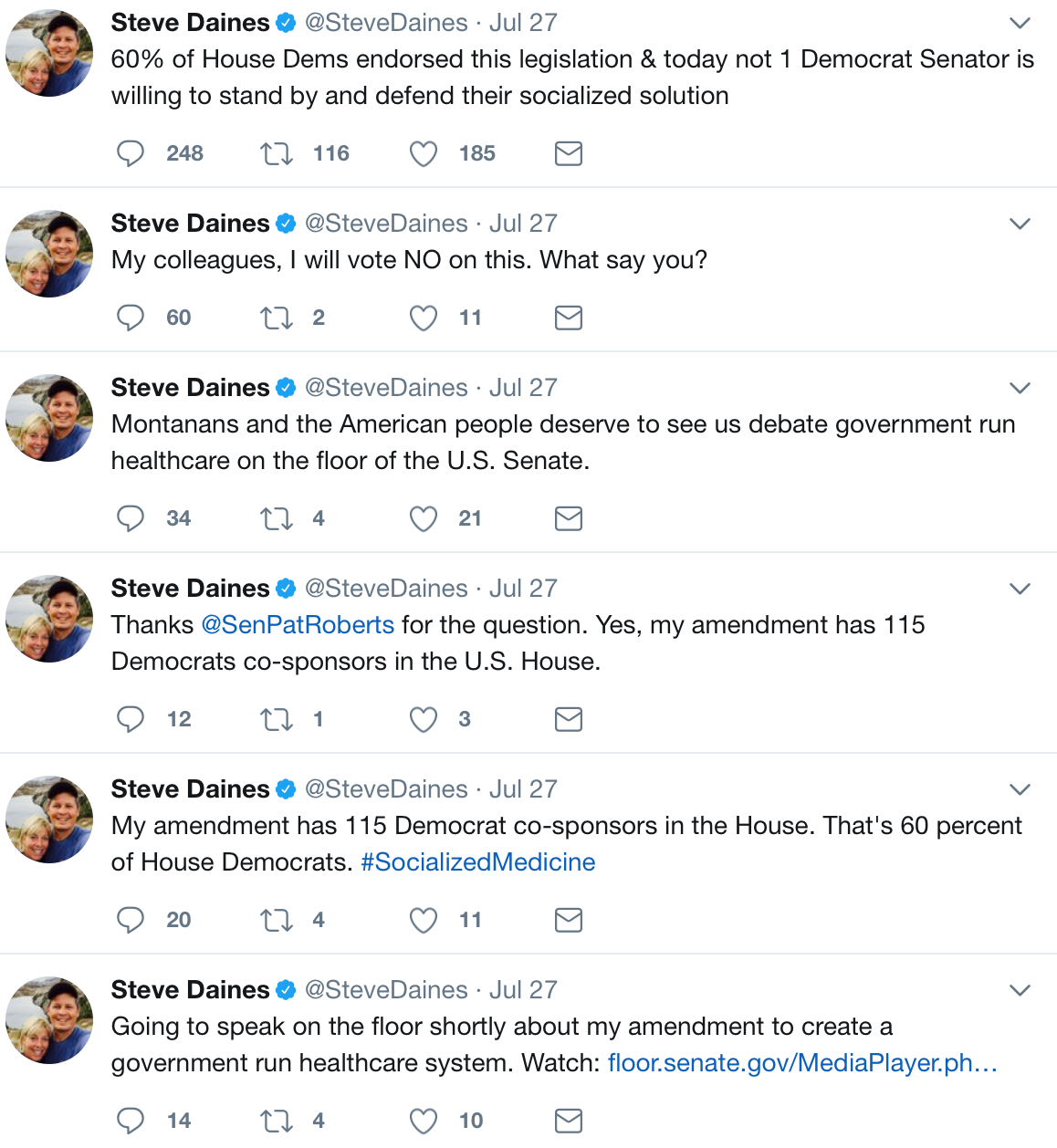Like the 'Montanans and the American people' tweet
The image size is (1057, 1148).
click(x=423, y=518)
